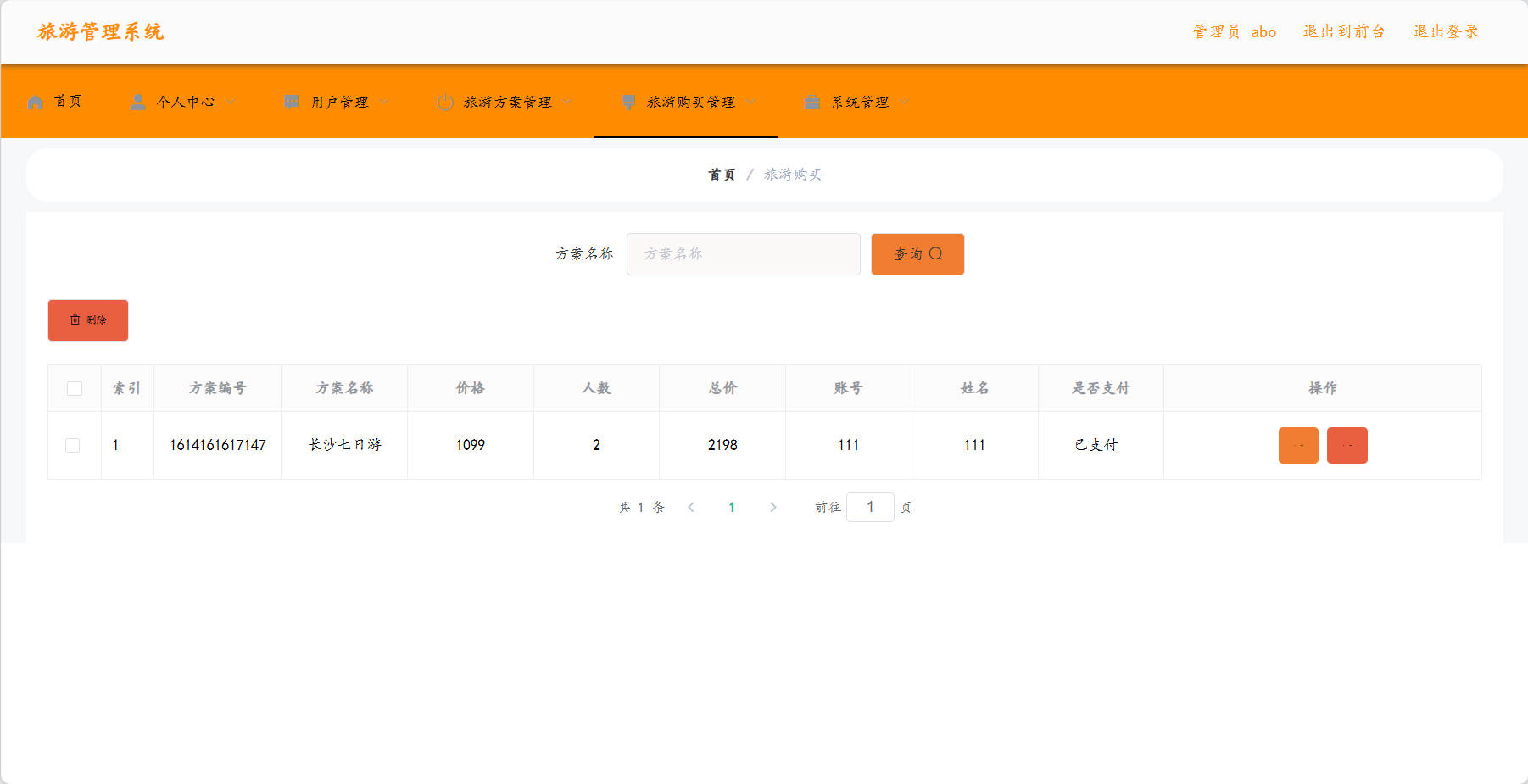The height and width of the screenshot is (784, 1528).
Task: Click 退出登录 to log out
Action: pyautogui.click(x=1446, y=31)
